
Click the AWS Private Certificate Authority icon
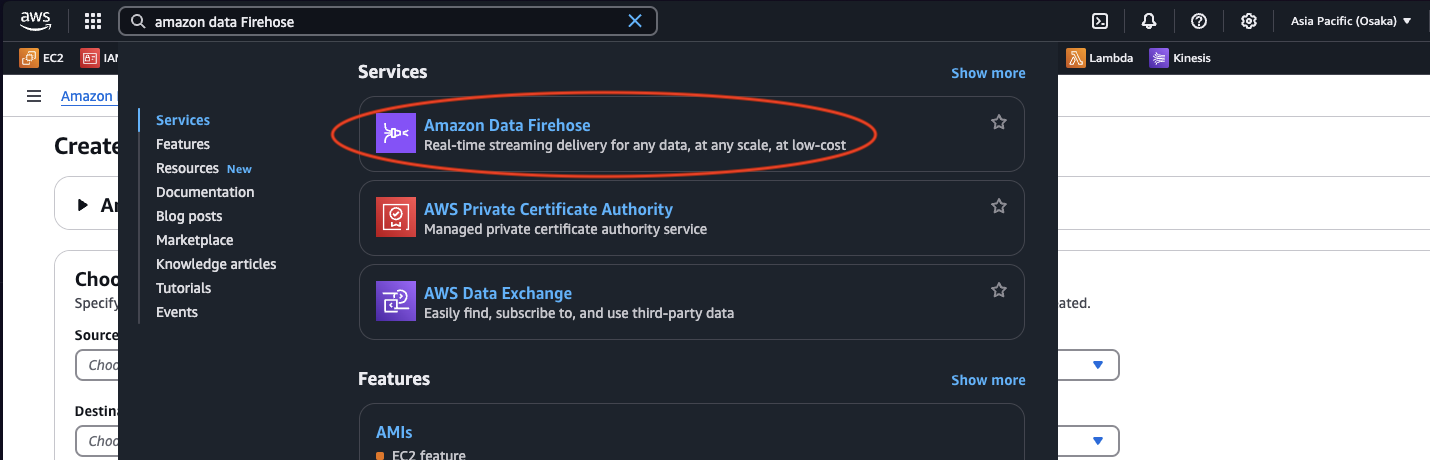click(395, 218)
